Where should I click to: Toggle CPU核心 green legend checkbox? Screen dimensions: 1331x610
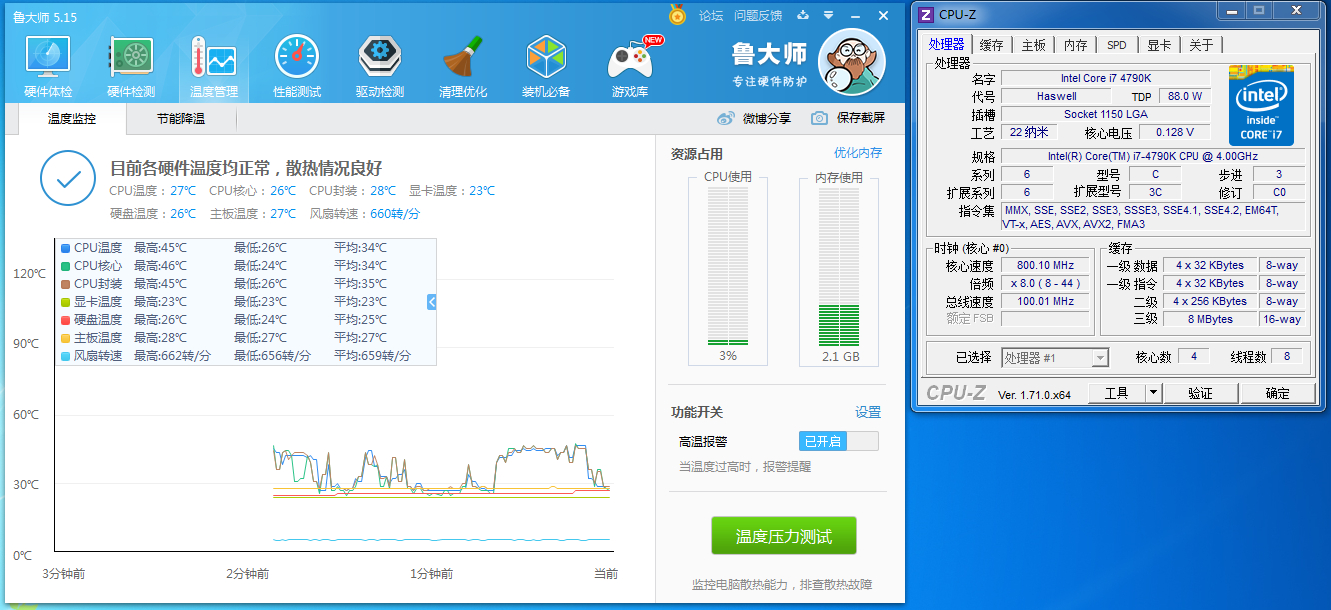tap(66, 266)
